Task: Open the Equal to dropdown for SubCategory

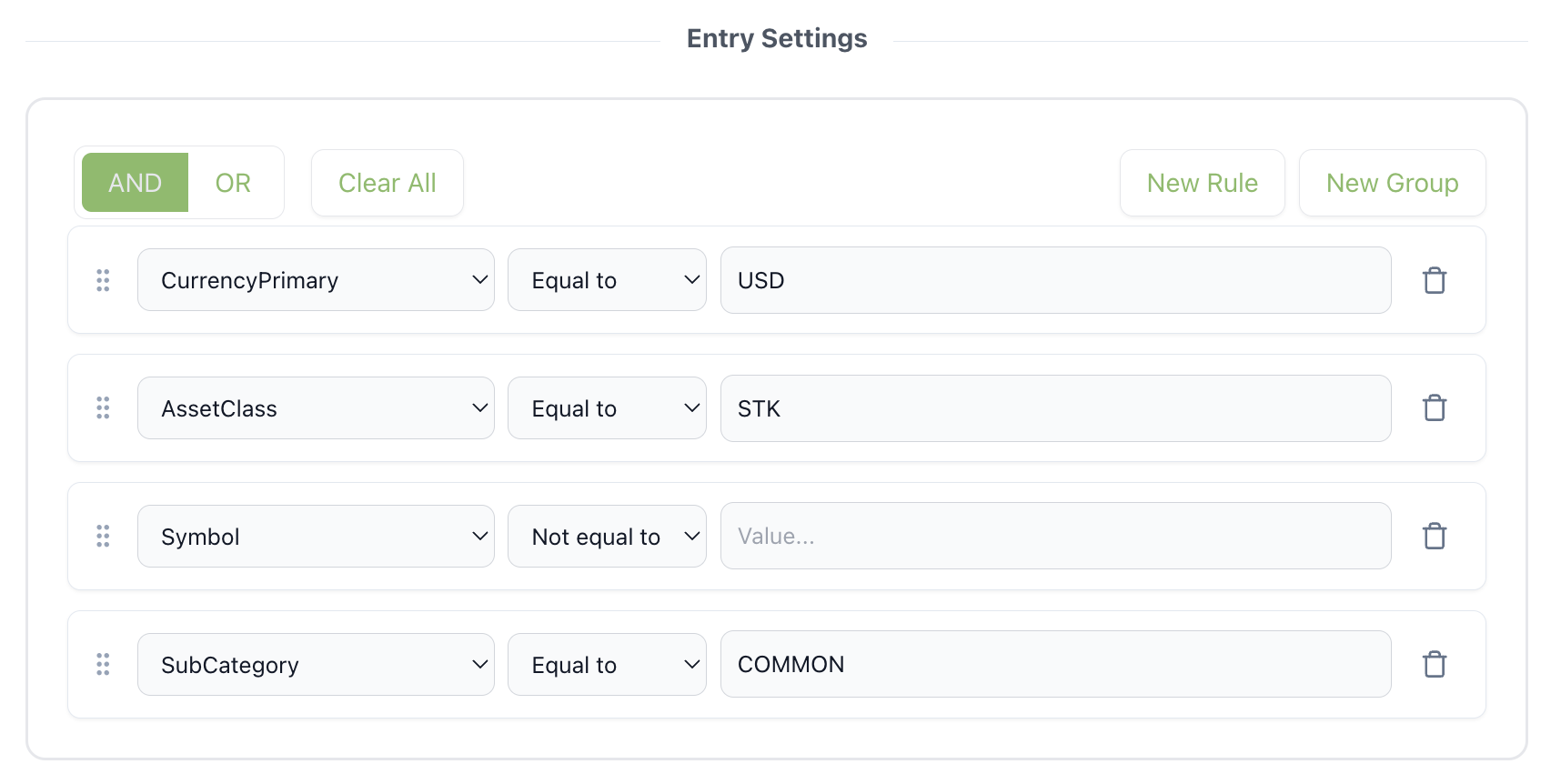Action: pyautogui.click(x=607, y=664)
